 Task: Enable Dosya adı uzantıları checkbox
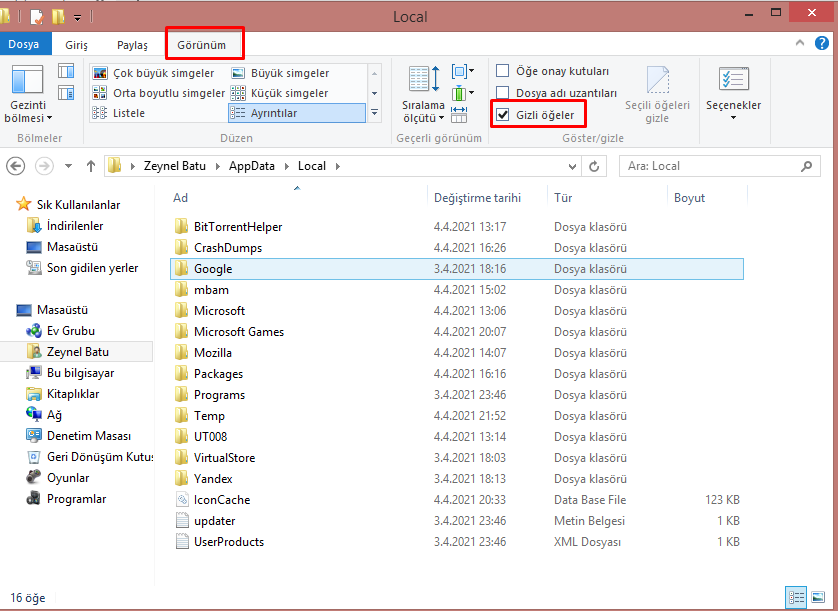click(502, 93)
